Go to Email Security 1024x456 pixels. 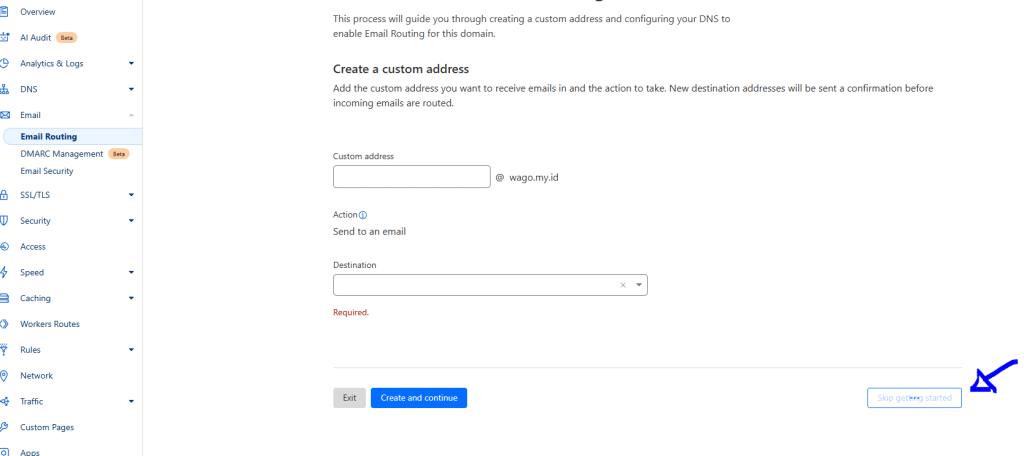pos(46,171)
